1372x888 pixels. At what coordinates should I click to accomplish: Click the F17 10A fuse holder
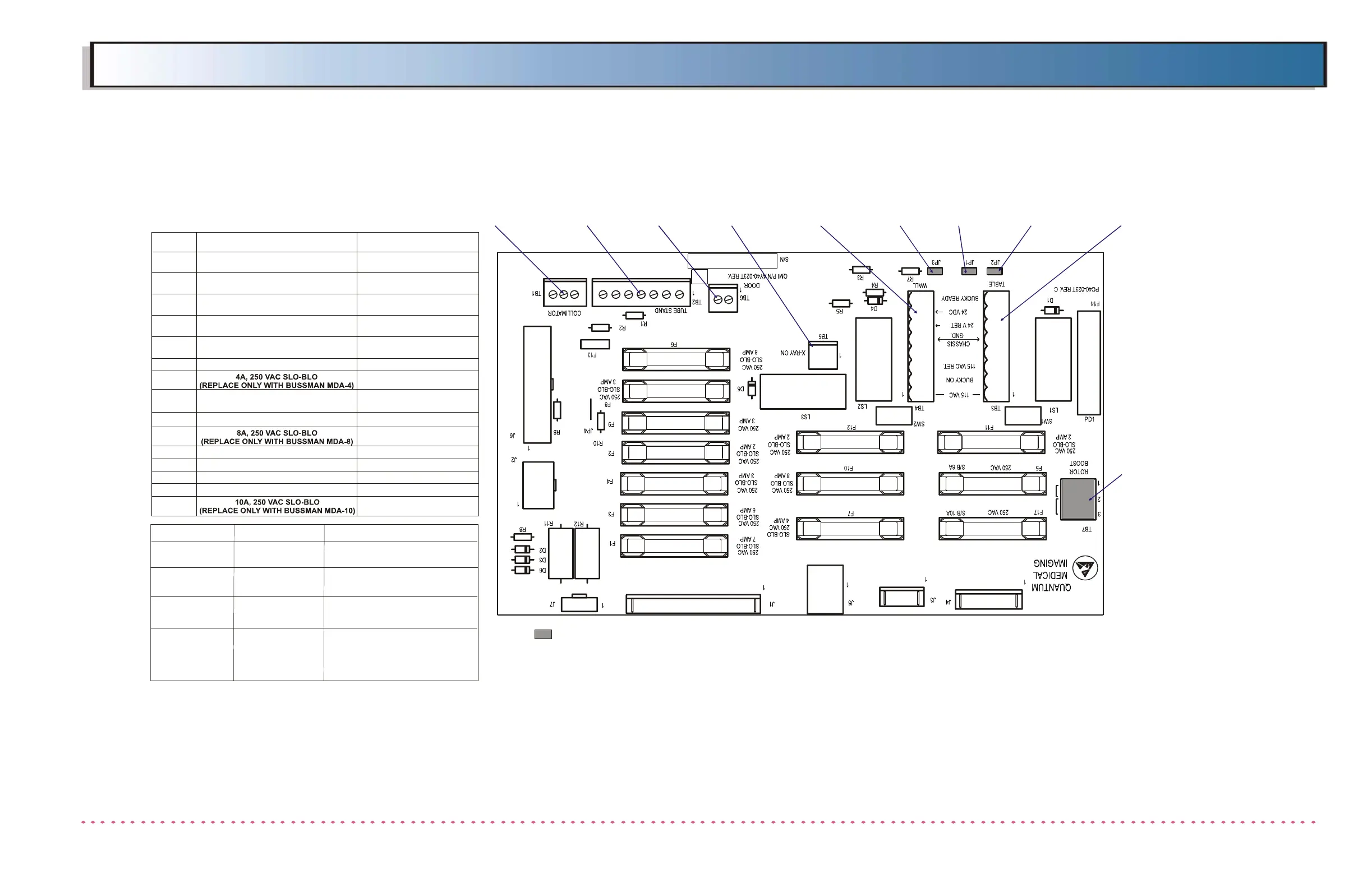[x=992, y=529]
